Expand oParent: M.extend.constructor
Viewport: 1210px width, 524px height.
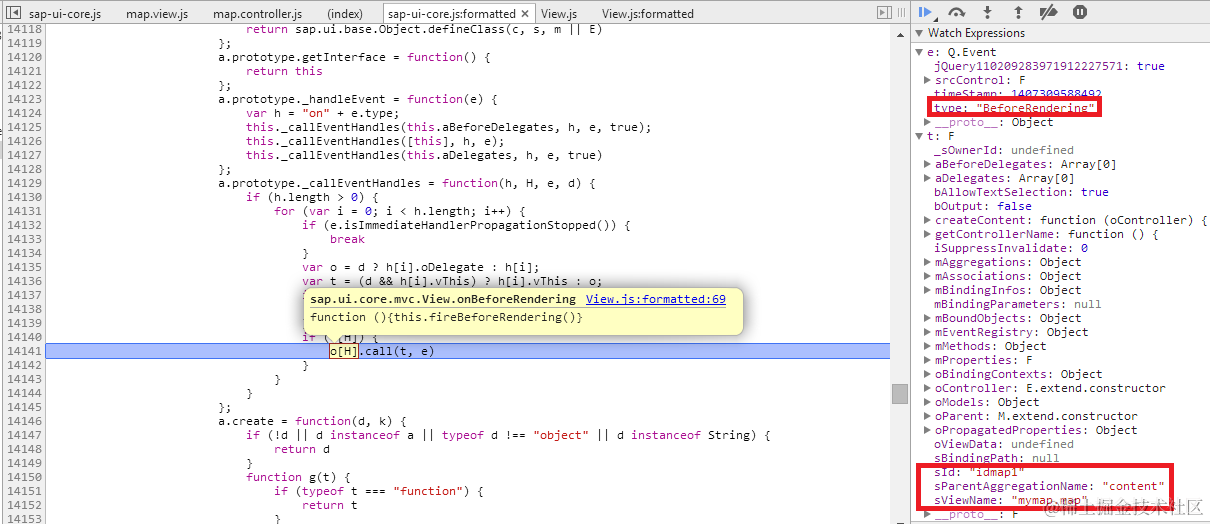point(929,416)
